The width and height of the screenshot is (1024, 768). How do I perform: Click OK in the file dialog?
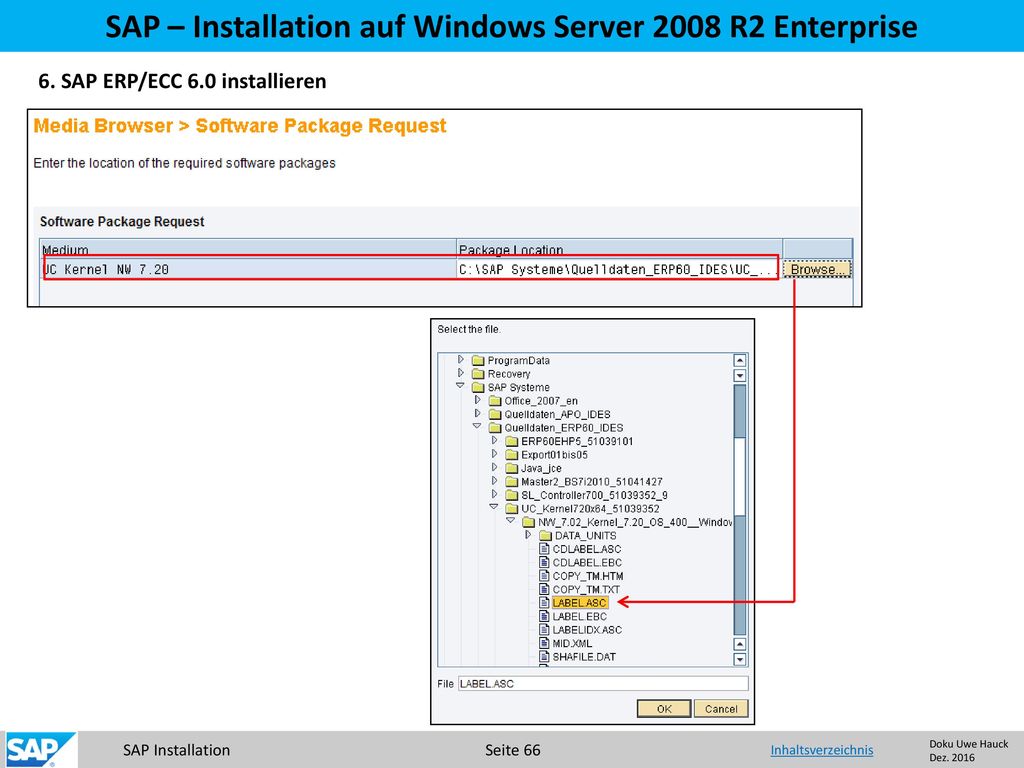(664, 709)
